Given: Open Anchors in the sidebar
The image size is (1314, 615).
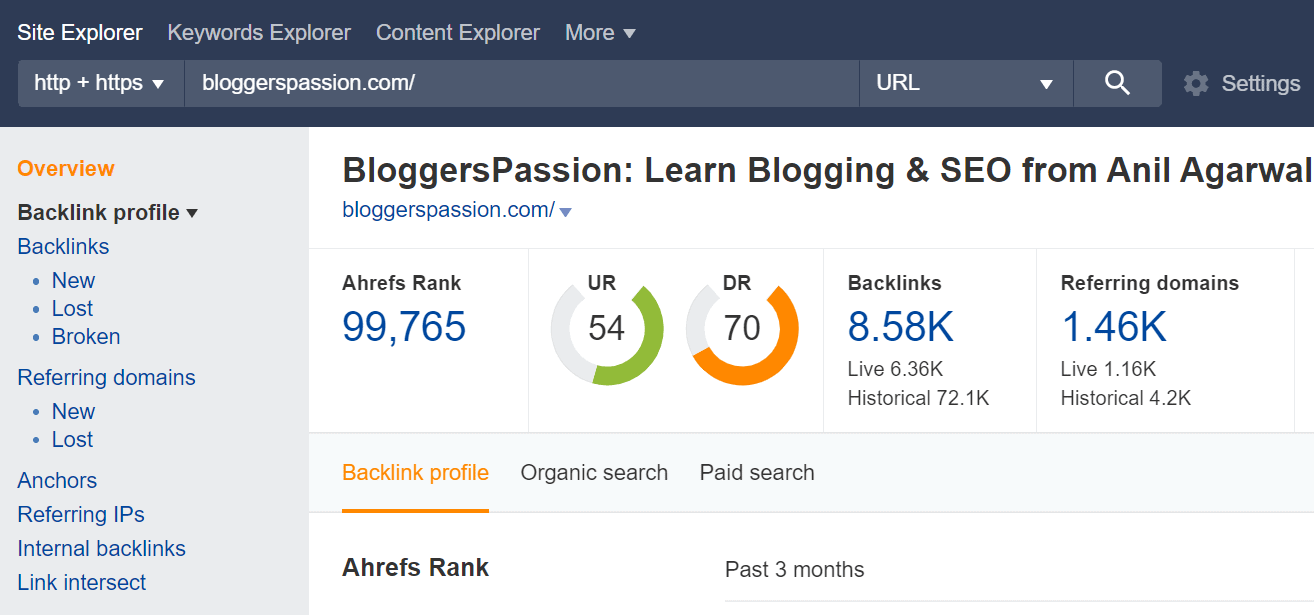Looking at the screenshot, I should pos(57,481).
